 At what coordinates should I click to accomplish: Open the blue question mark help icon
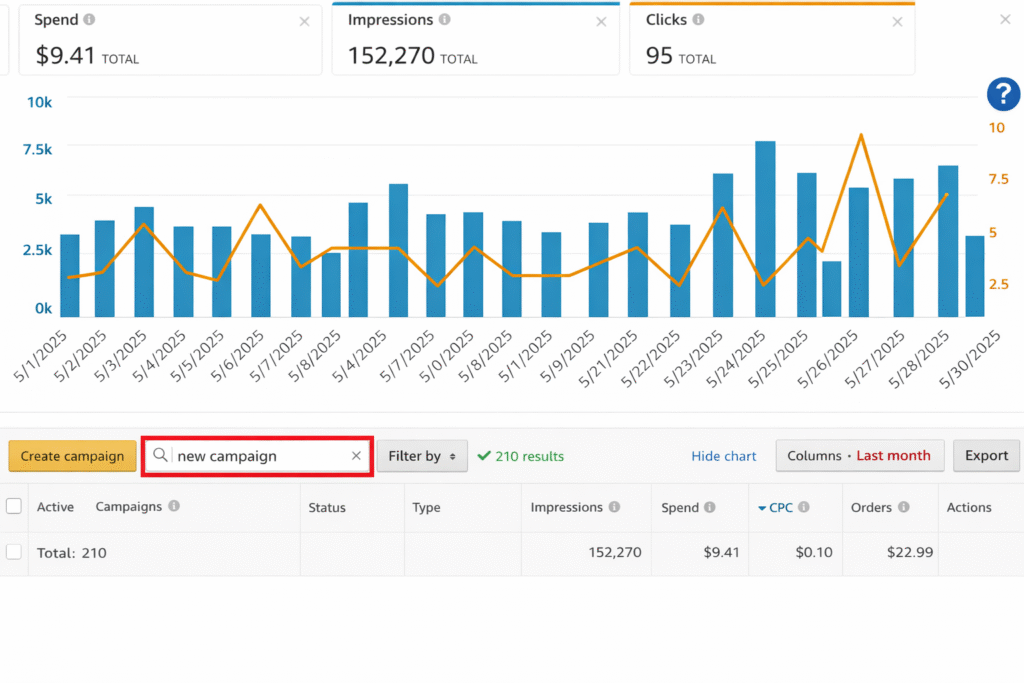point(1003,94)
